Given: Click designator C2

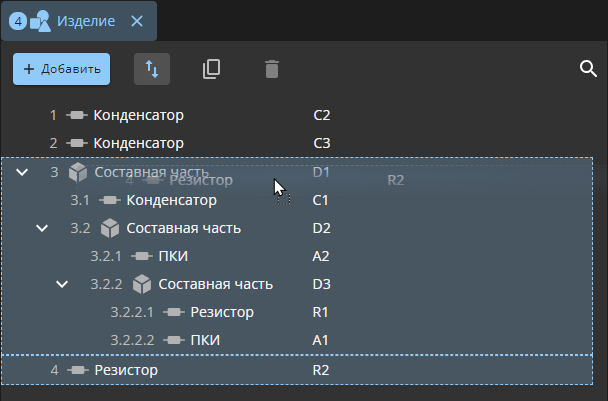Looking at the screenshot, I should (x=322, y=115).
